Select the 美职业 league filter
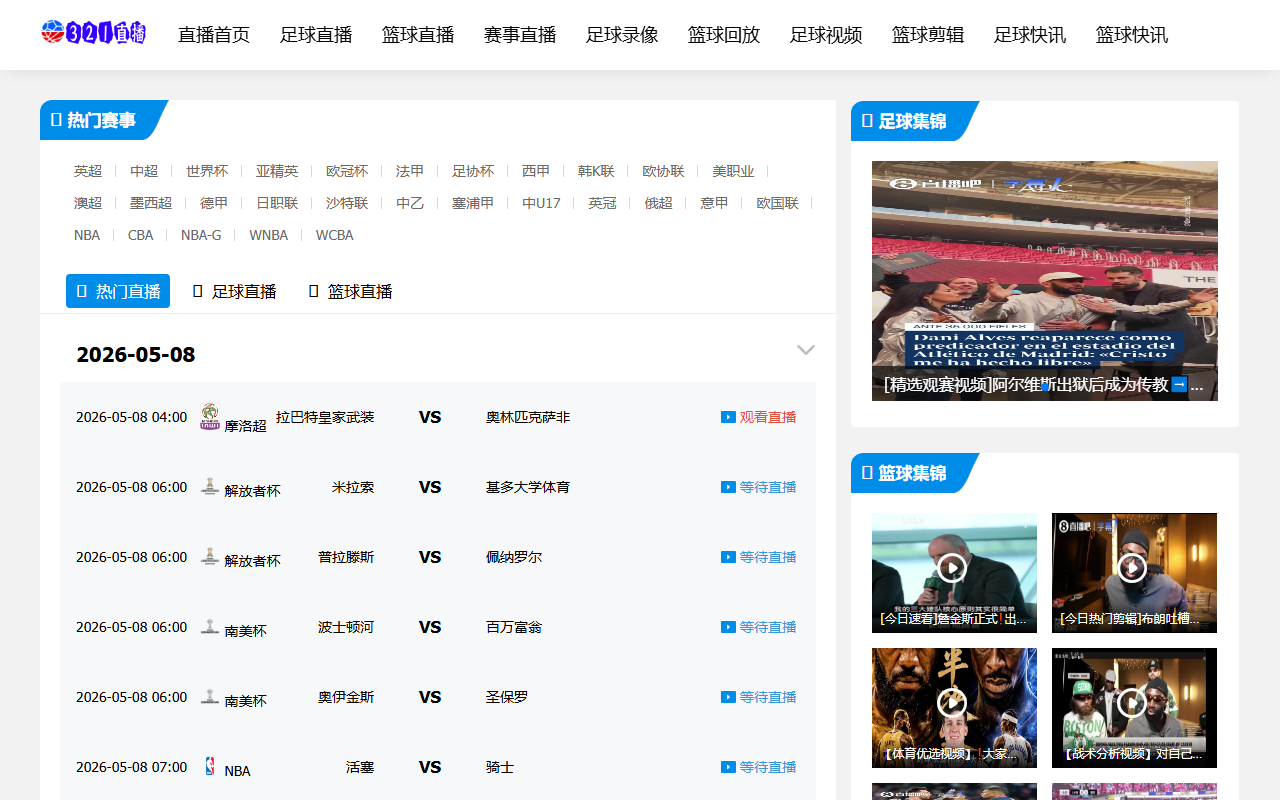 pos(733,171)
